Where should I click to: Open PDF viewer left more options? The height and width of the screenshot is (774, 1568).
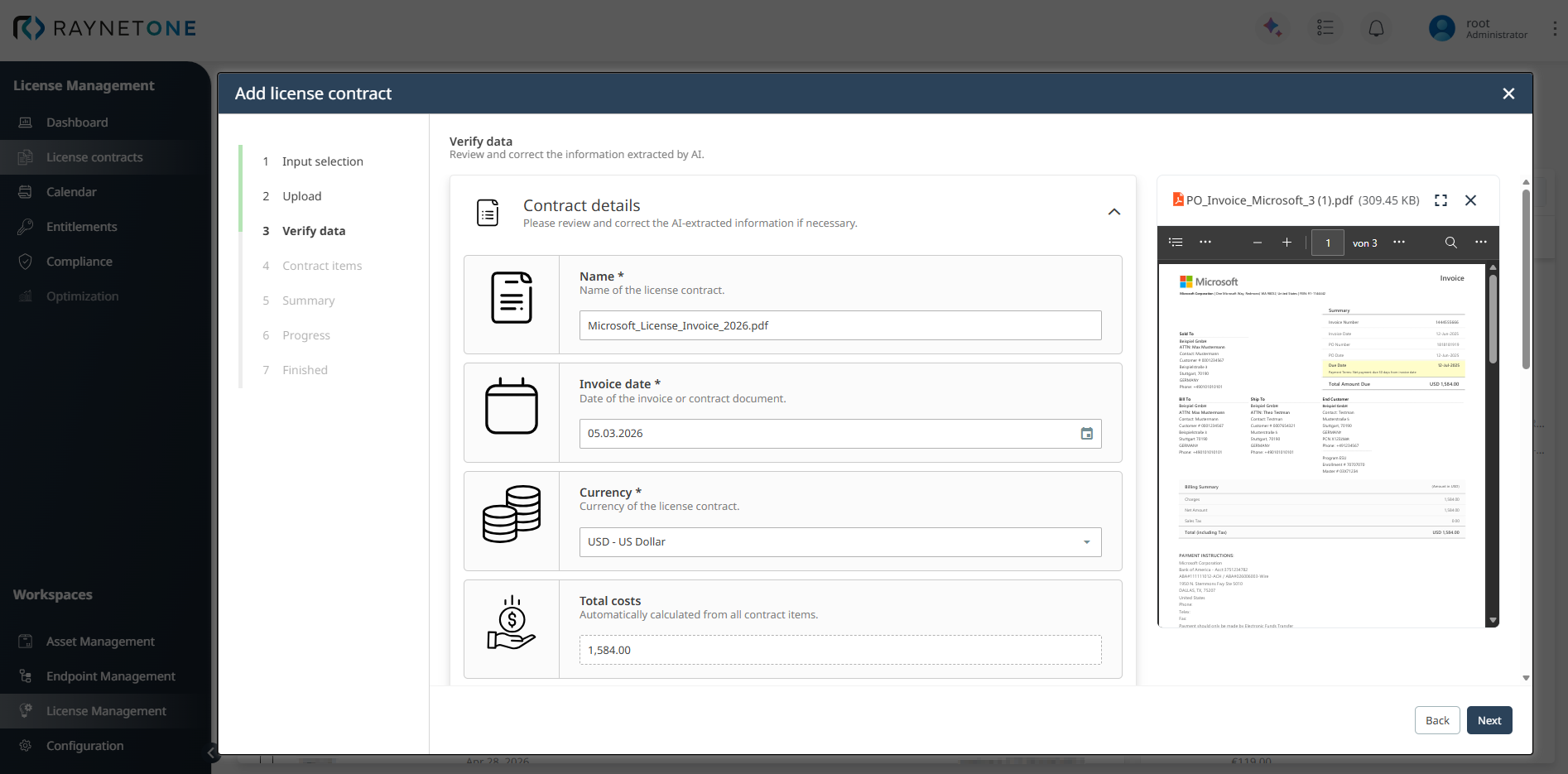(x=1205, y=243)
